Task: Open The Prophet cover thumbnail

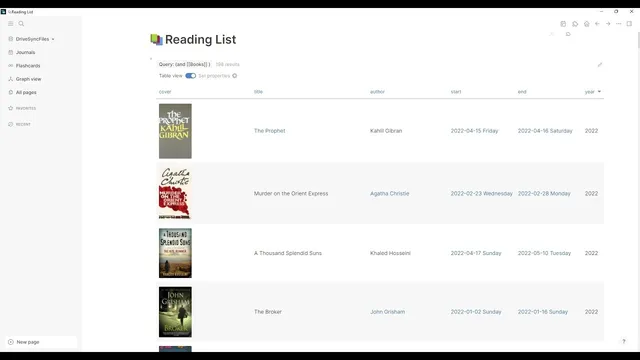Action: (175, 131)
